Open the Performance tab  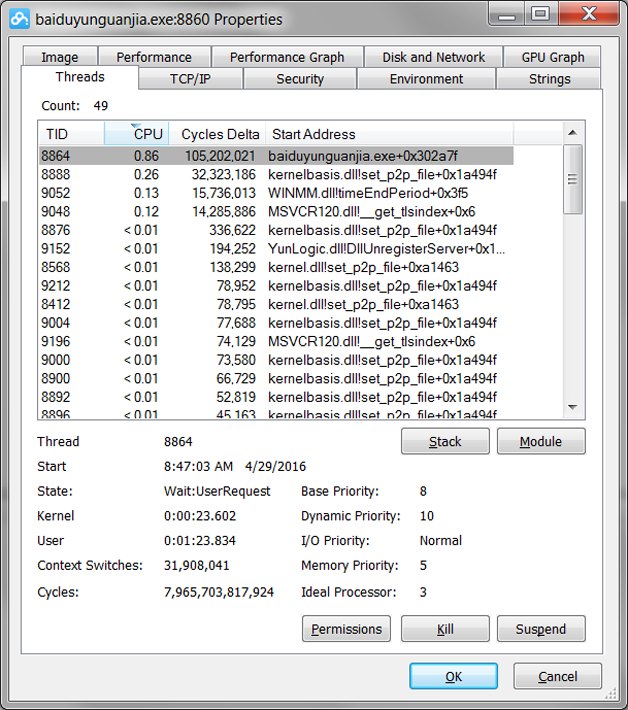[x=154, y=57]
